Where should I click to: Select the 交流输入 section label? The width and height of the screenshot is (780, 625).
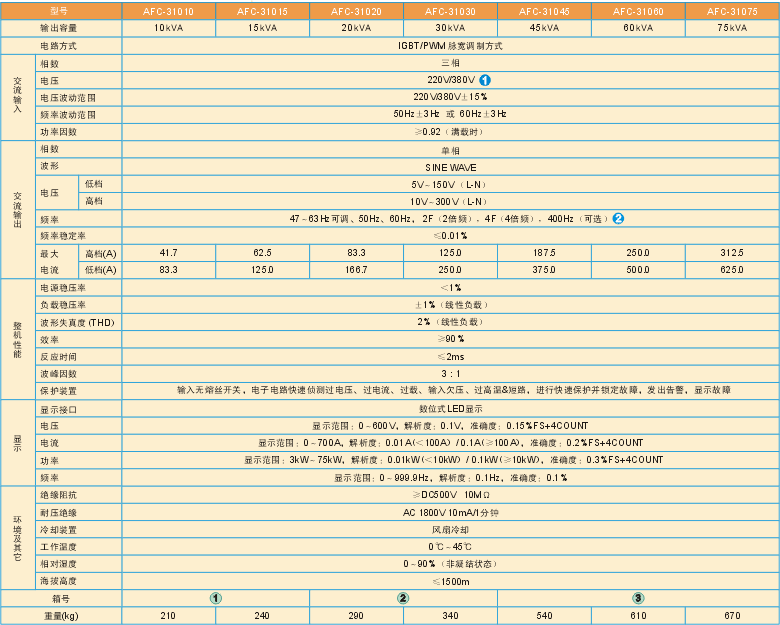(x=17, y=97)
